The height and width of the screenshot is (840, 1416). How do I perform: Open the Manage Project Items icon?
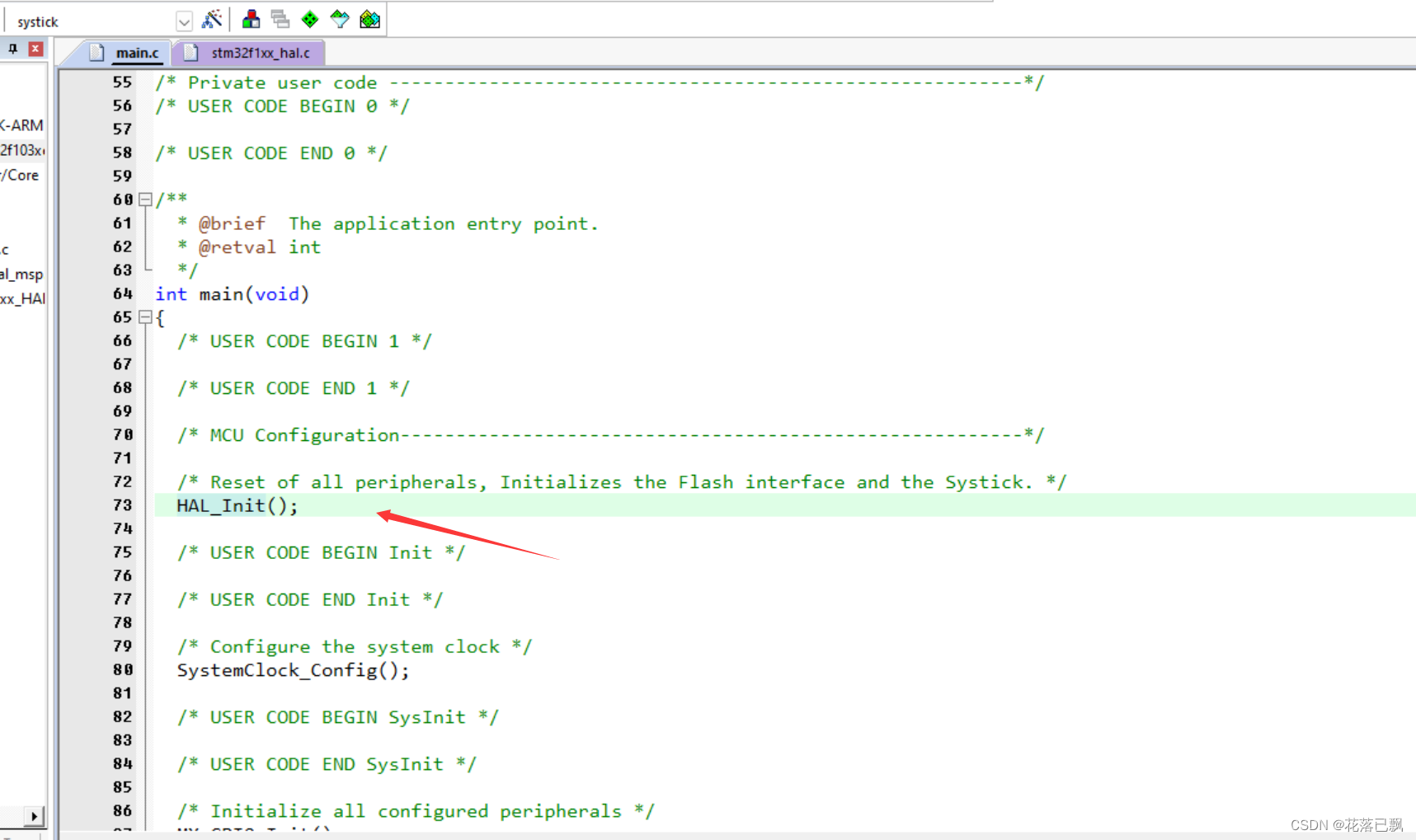(x=251, y=19)
